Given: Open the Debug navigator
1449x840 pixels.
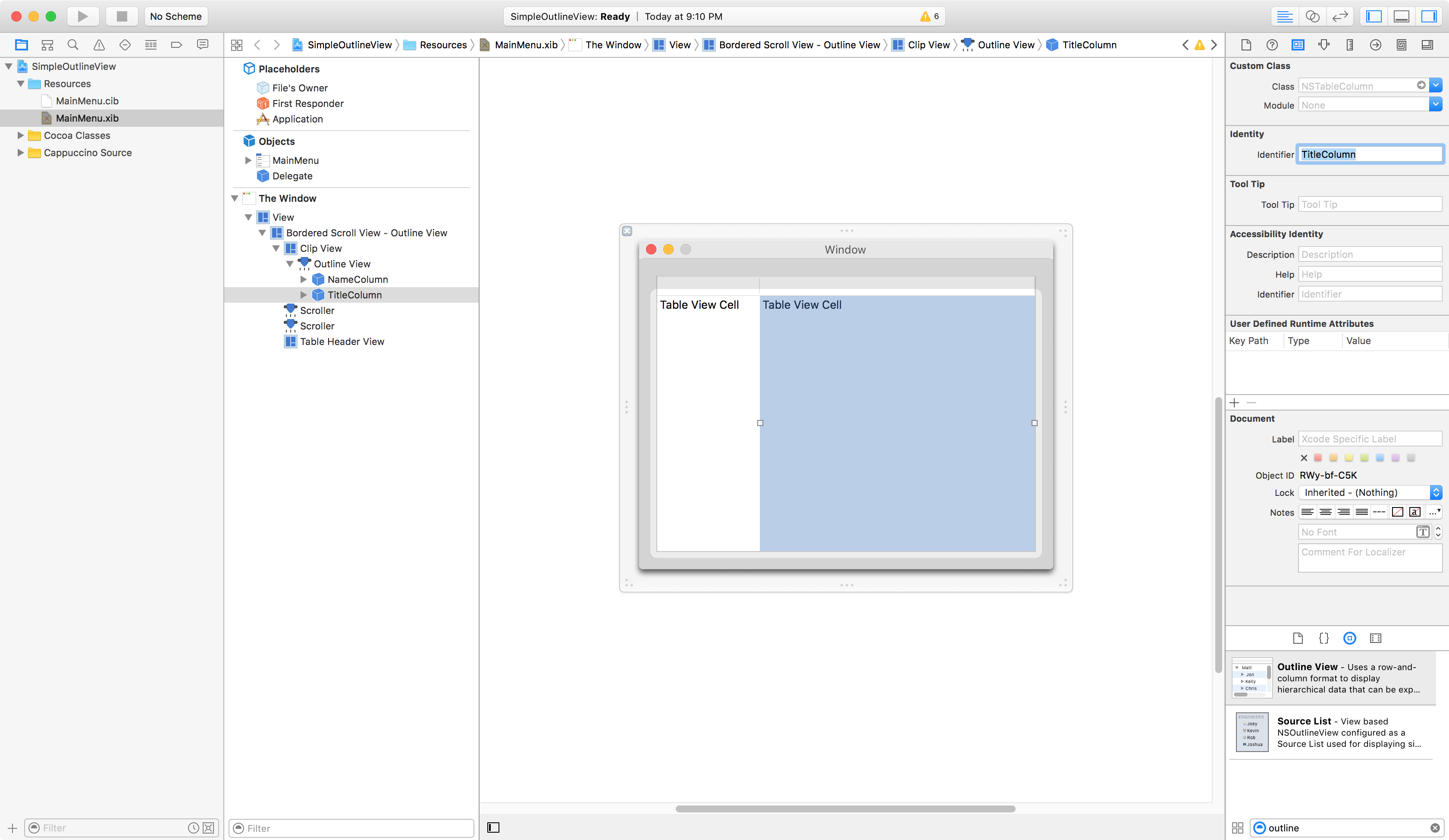Looking at the screenshot, I should tap(151, 44).
